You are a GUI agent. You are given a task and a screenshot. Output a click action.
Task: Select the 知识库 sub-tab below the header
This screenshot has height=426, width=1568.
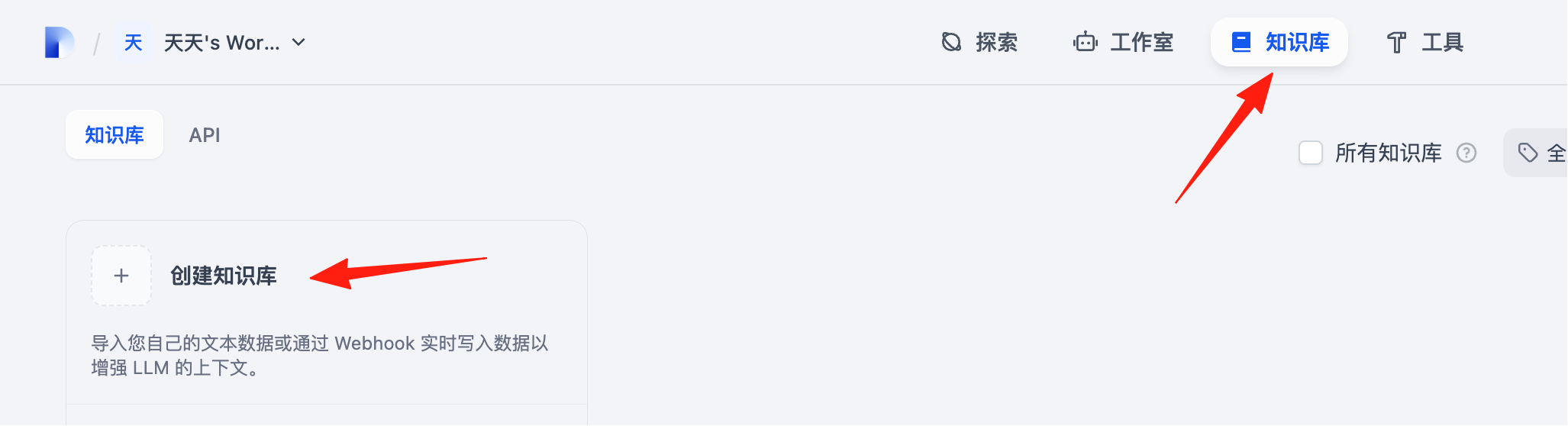coord(115,135)
